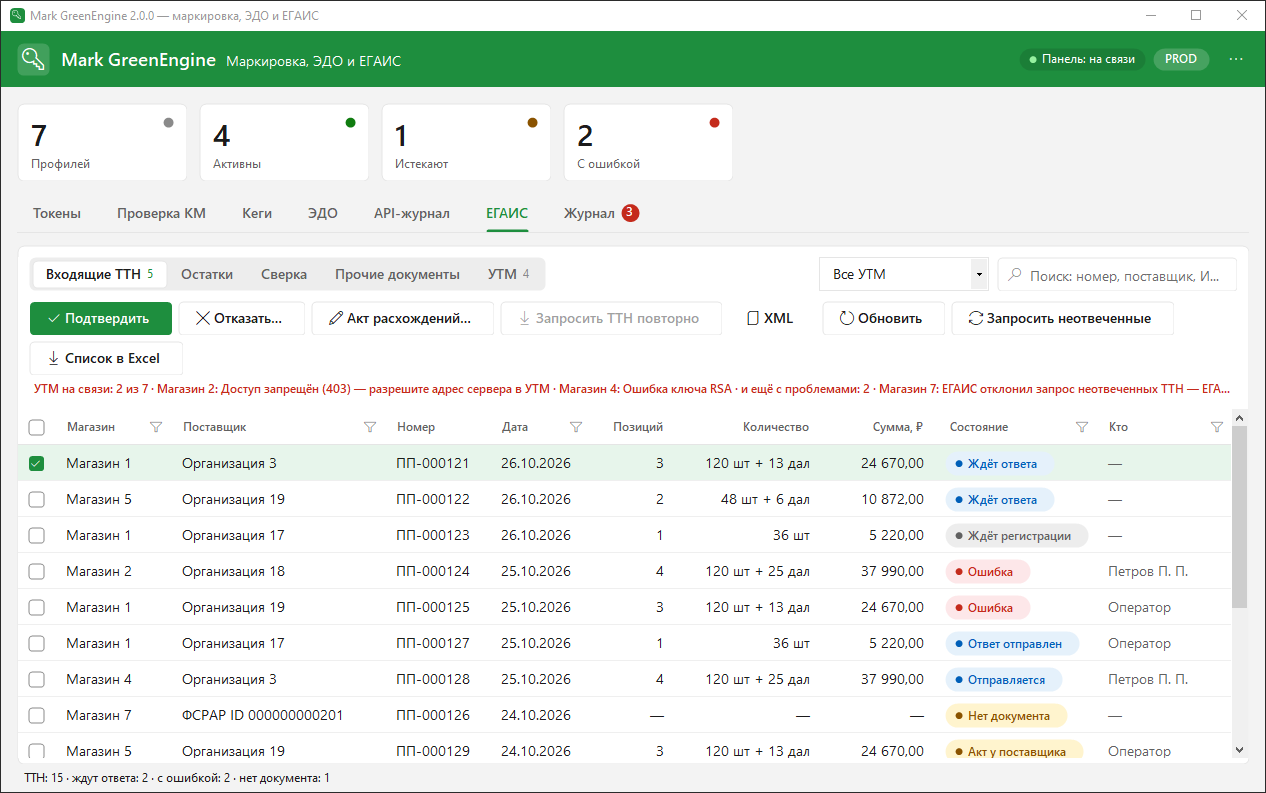Open funnel filter on Дата column
The height and width of the screenshot is (793, 1266).
click(576, 427)
